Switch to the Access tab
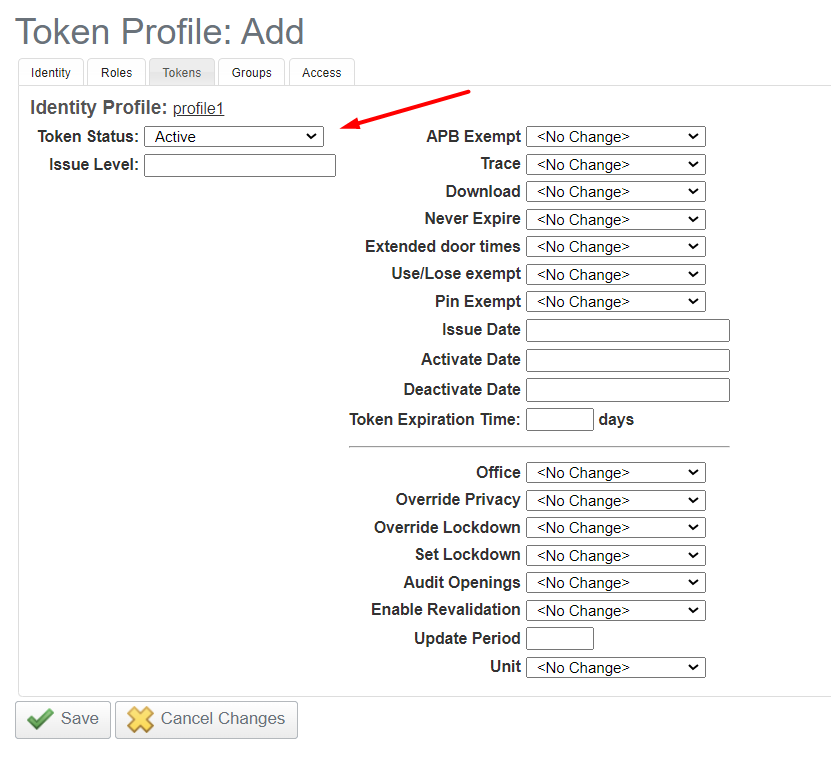This screenshot has width=831, height=763. pyautogui.click(x=321, y=72)
